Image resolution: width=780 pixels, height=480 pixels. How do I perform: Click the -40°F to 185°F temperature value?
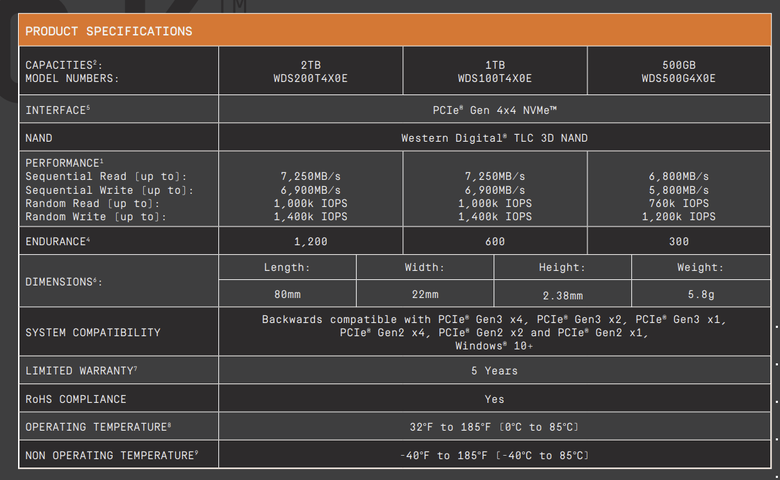[x=494, y=456]
